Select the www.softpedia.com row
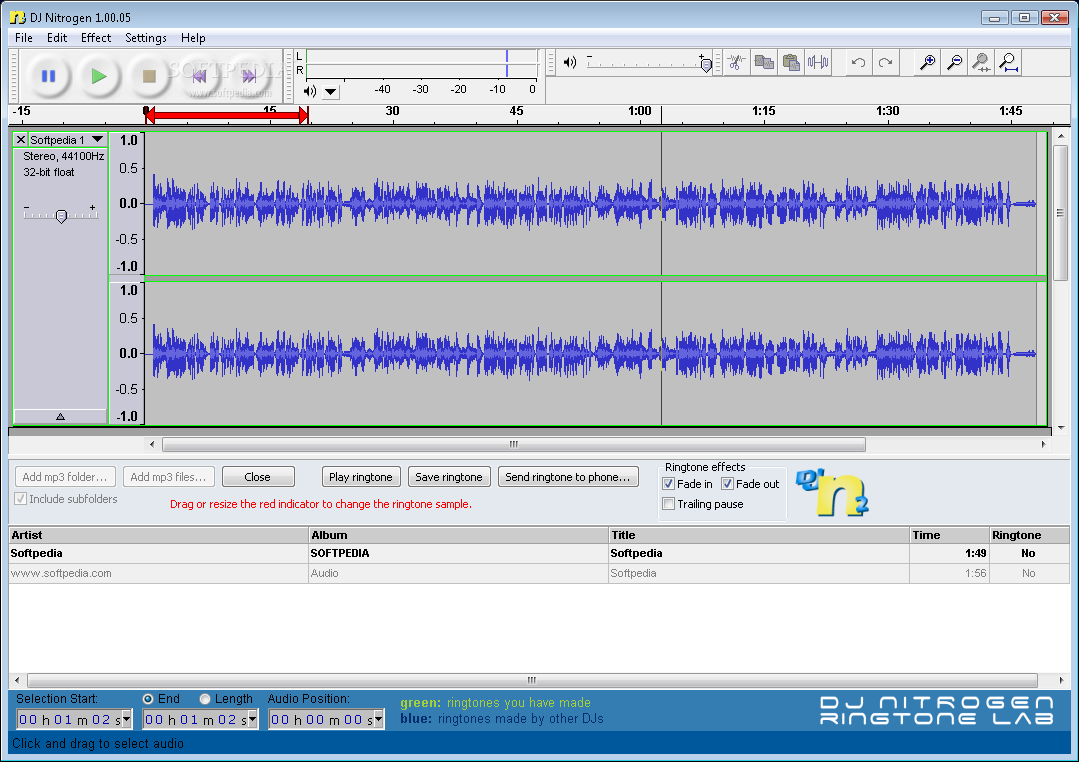 point(539,573)
